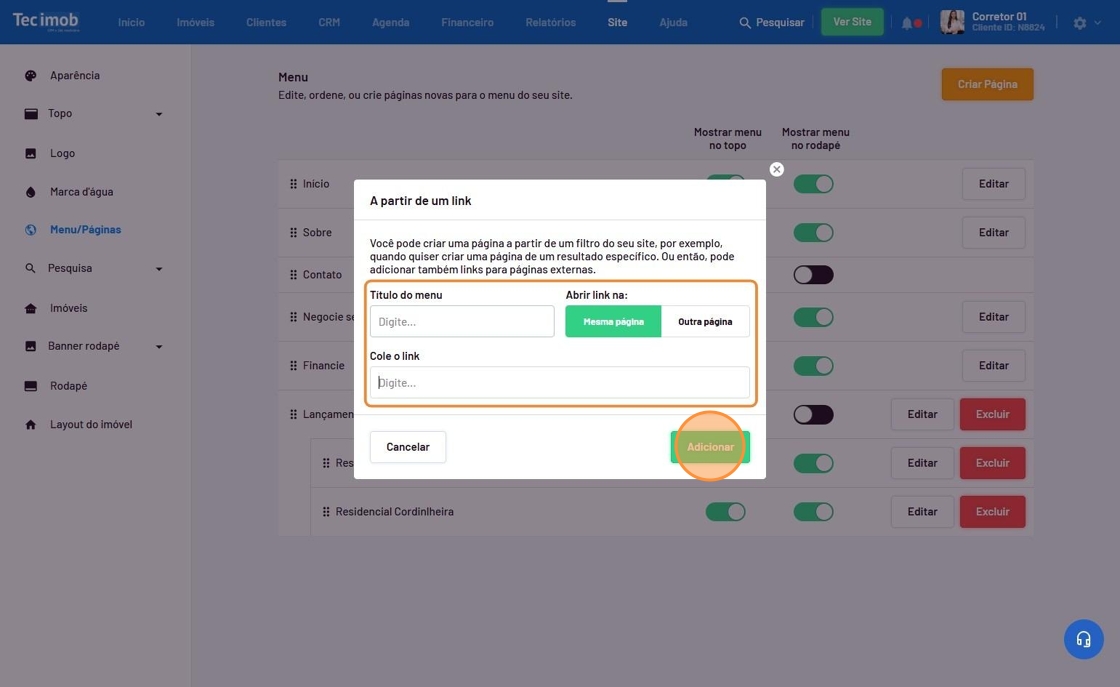Viewport: 1120px width, 687px height.
Task: Click the Aparência palette icon in sidebar
Action: pyautogui.click(x=31, y=76)
